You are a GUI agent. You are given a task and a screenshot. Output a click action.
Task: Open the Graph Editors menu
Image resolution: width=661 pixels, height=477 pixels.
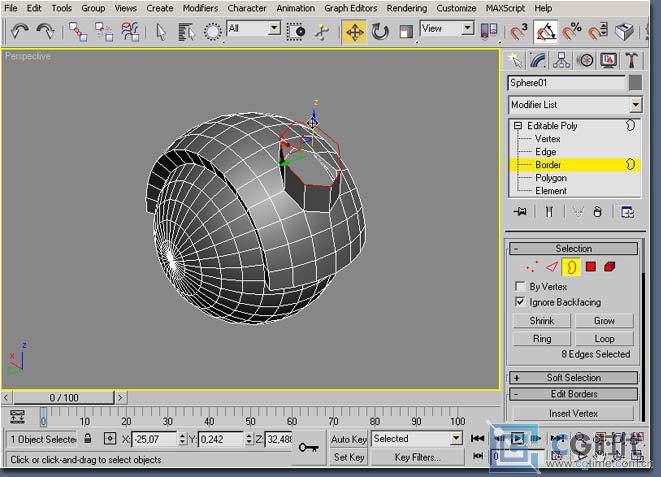tap(350, 8)
